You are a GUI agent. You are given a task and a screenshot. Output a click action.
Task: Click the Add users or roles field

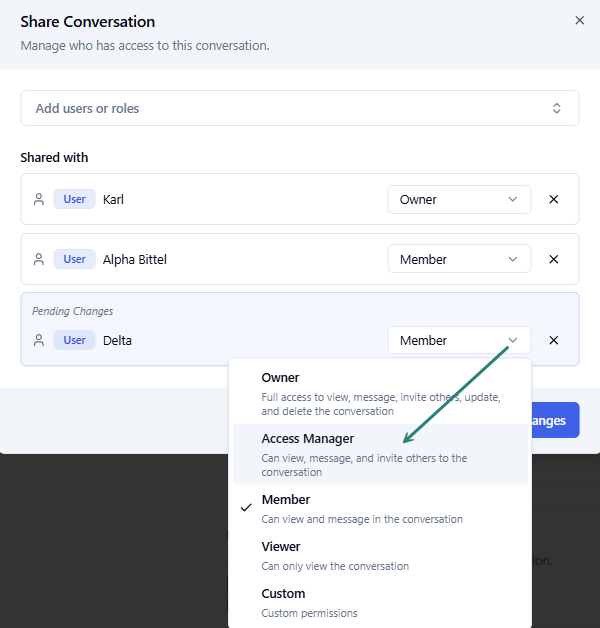(x=280, y=108)
